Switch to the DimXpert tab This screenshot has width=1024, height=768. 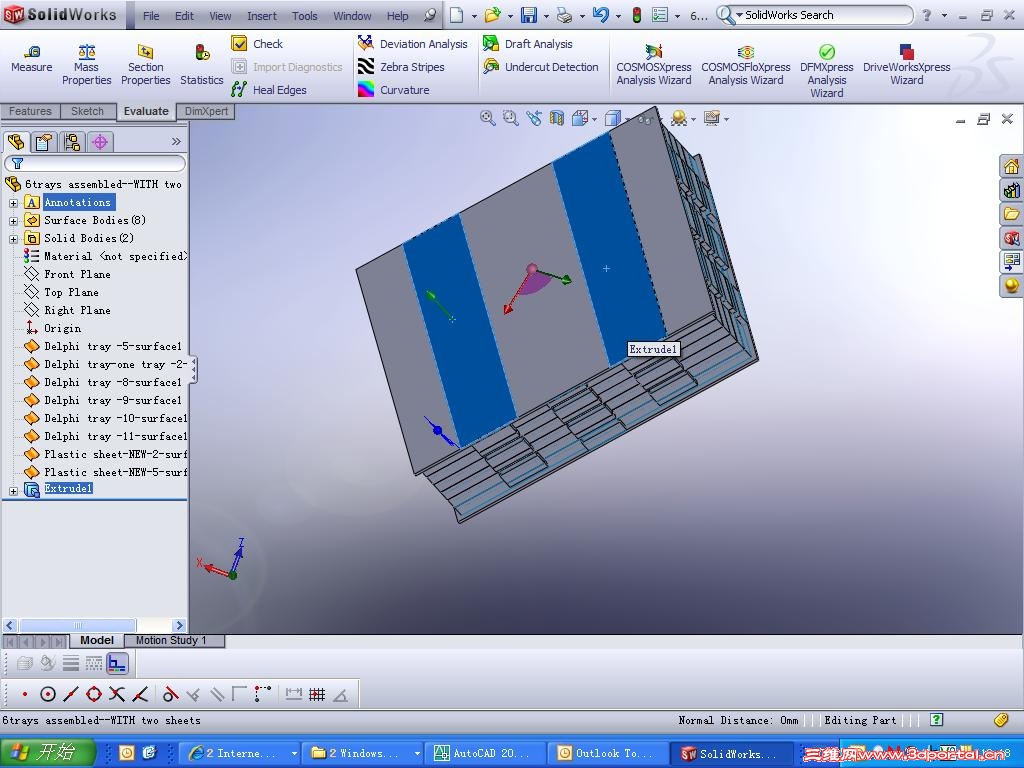point(206,111)
